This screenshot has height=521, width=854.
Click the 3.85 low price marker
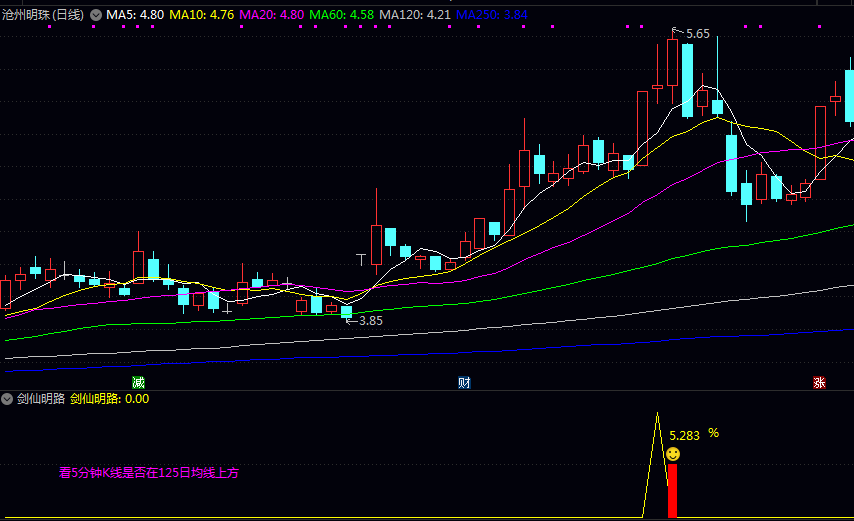(x=369, y=321)
